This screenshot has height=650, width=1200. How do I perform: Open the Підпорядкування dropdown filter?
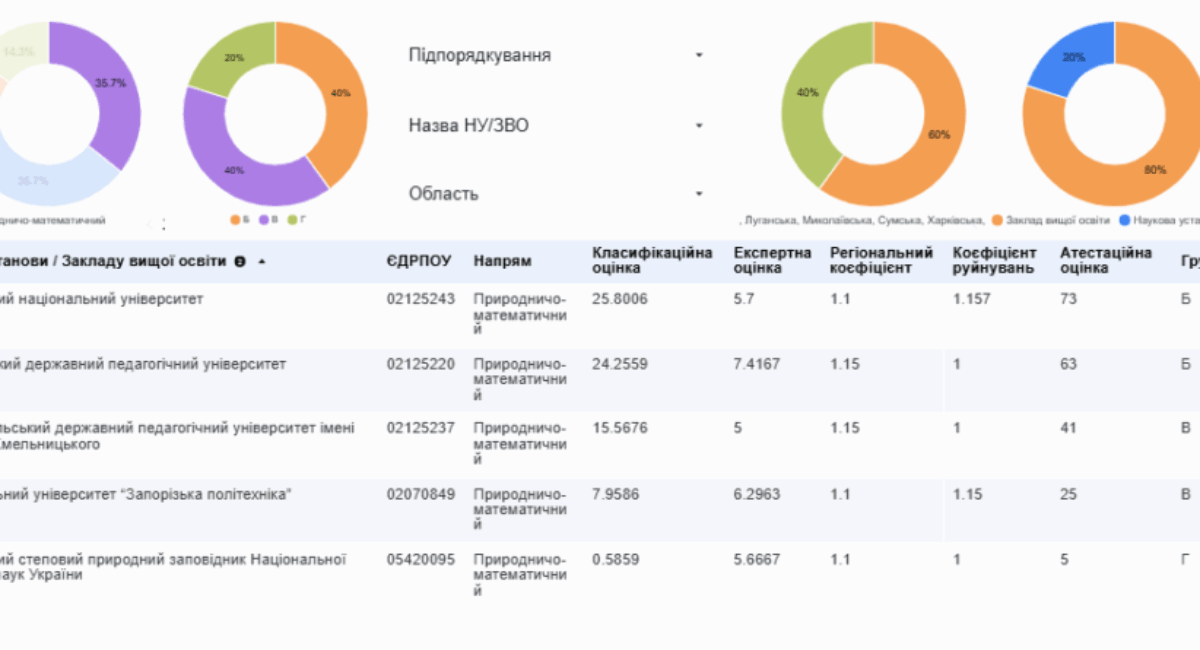tap(556, 55)
